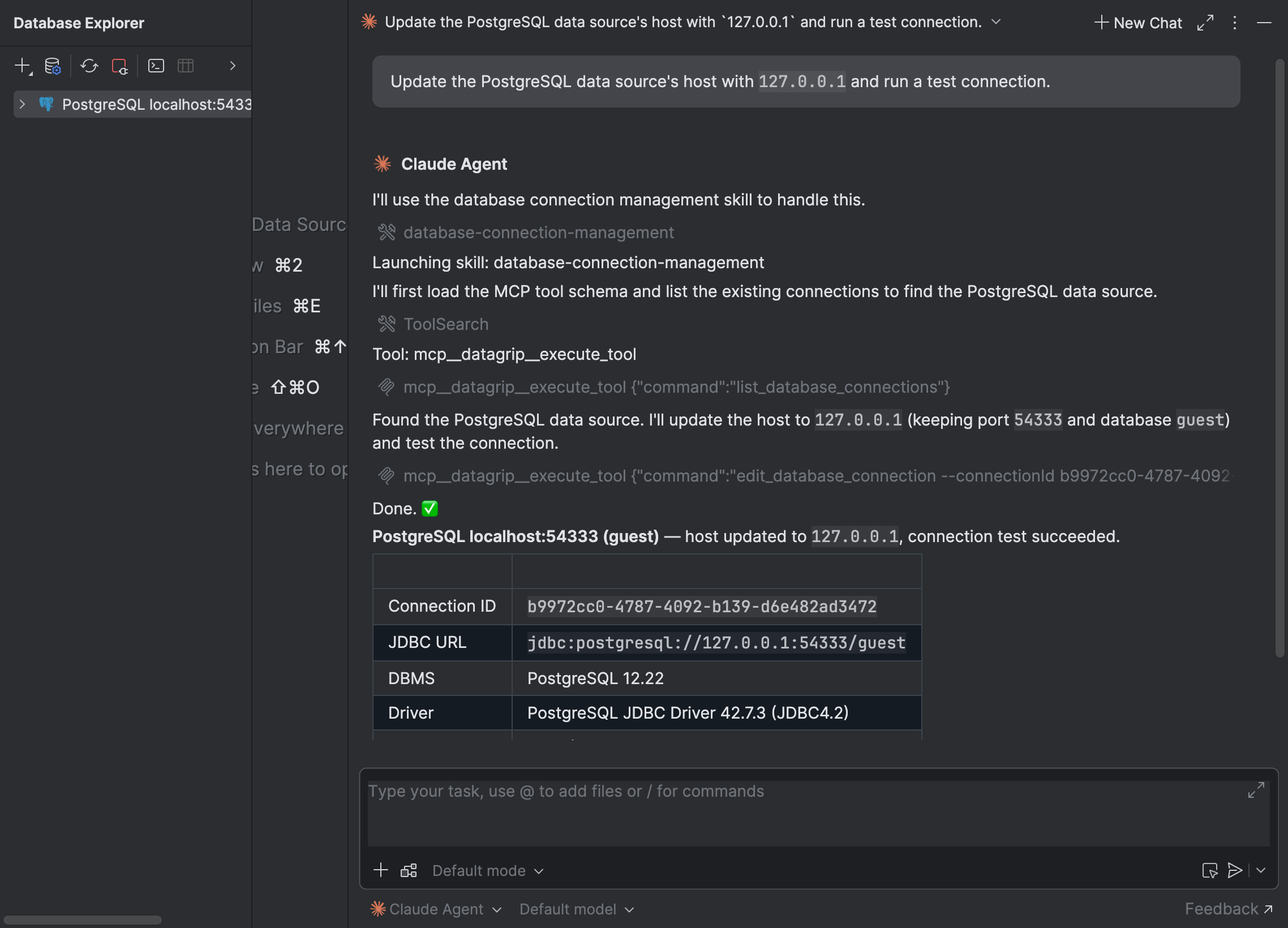This screenshot has width=1288, height=928.
Task: Click the select-element cursor icon
Action: tap(1210, 871)
